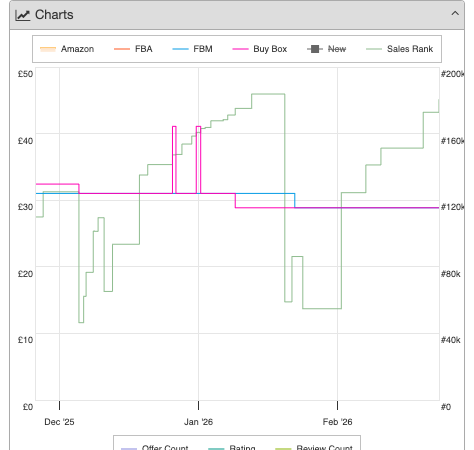Click the Dec '25 axis label
Image resolution: width=474 pixels, height=450 pixels.
coord(59,422)
